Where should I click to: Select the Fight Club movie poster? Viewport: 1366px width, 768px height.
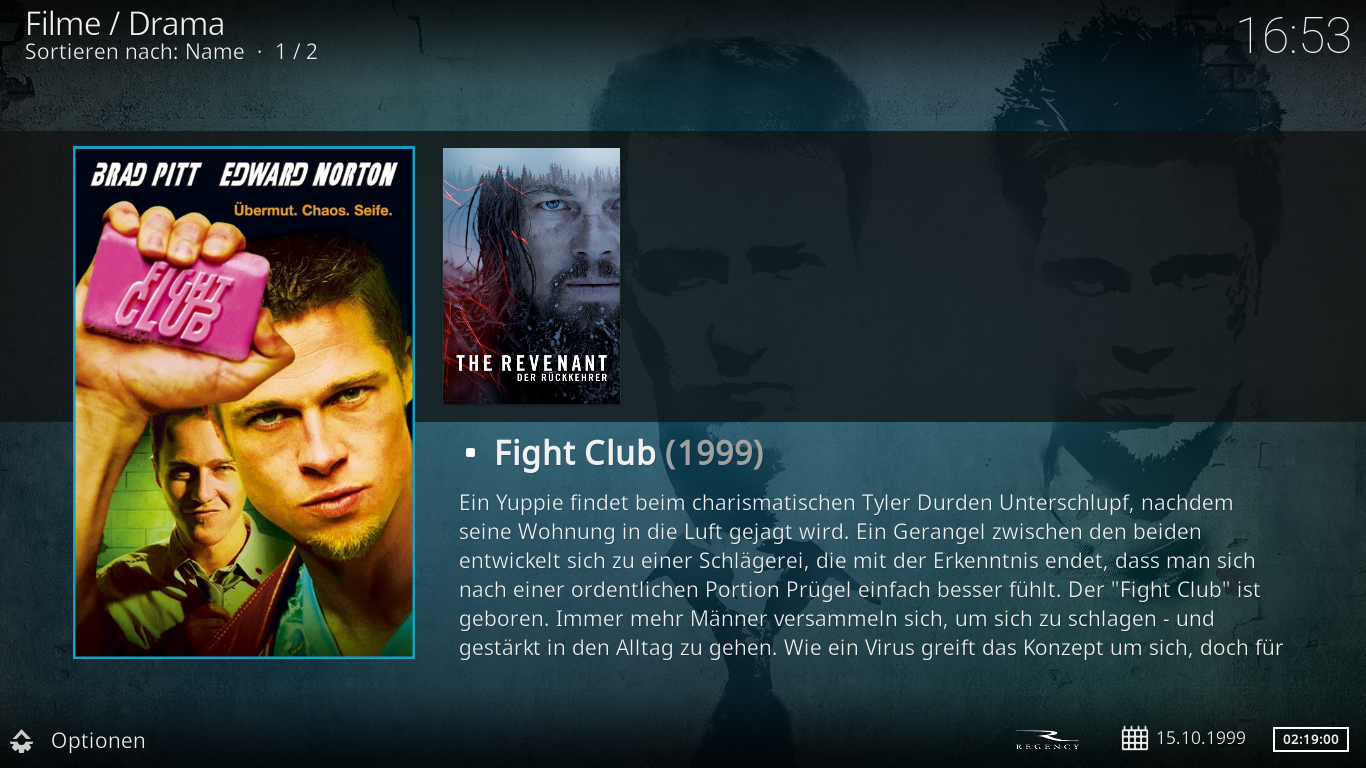tap(244, 402)
